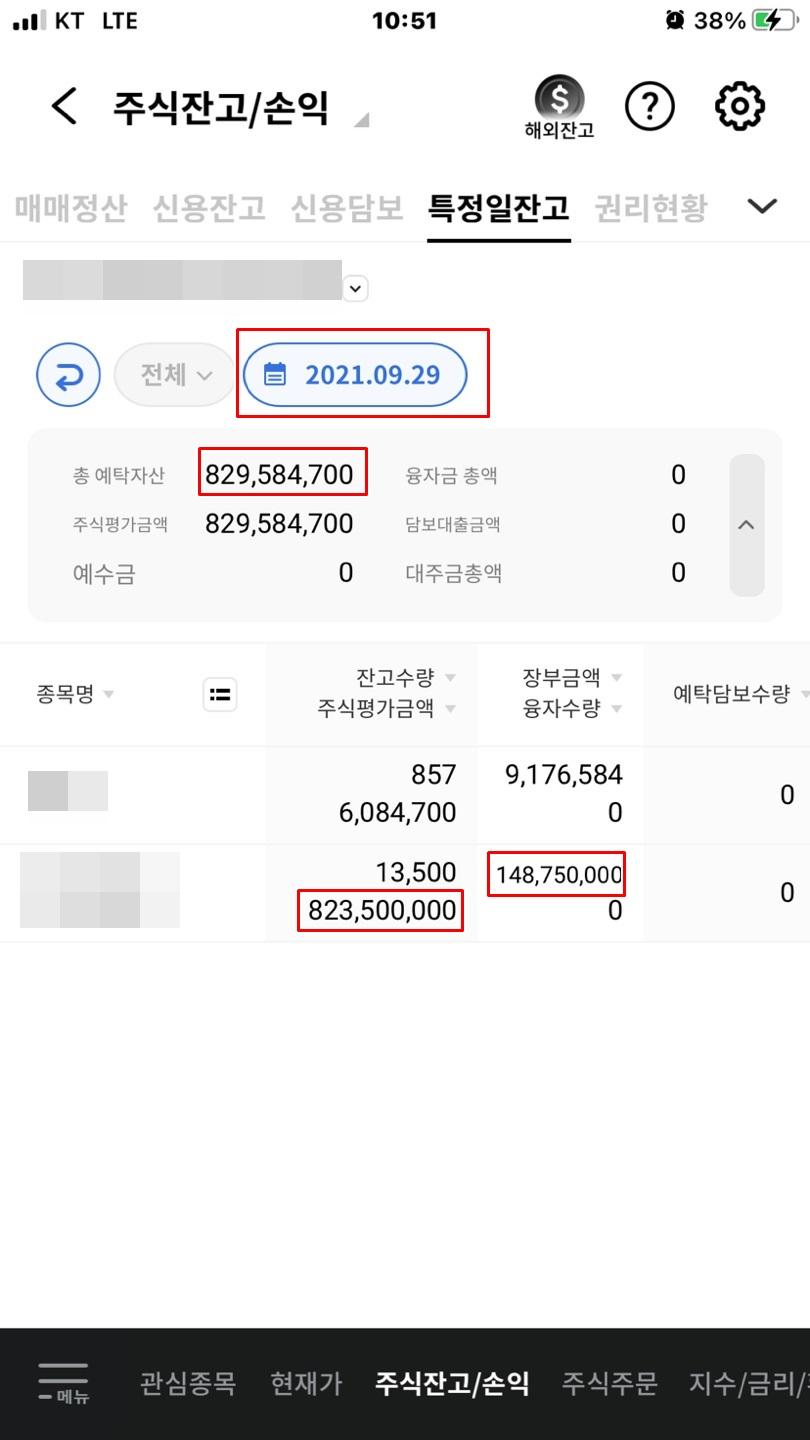Open the 메뉴 hamburger icon
This screenshot has width=810, height=1440.
click(62, 1383)
